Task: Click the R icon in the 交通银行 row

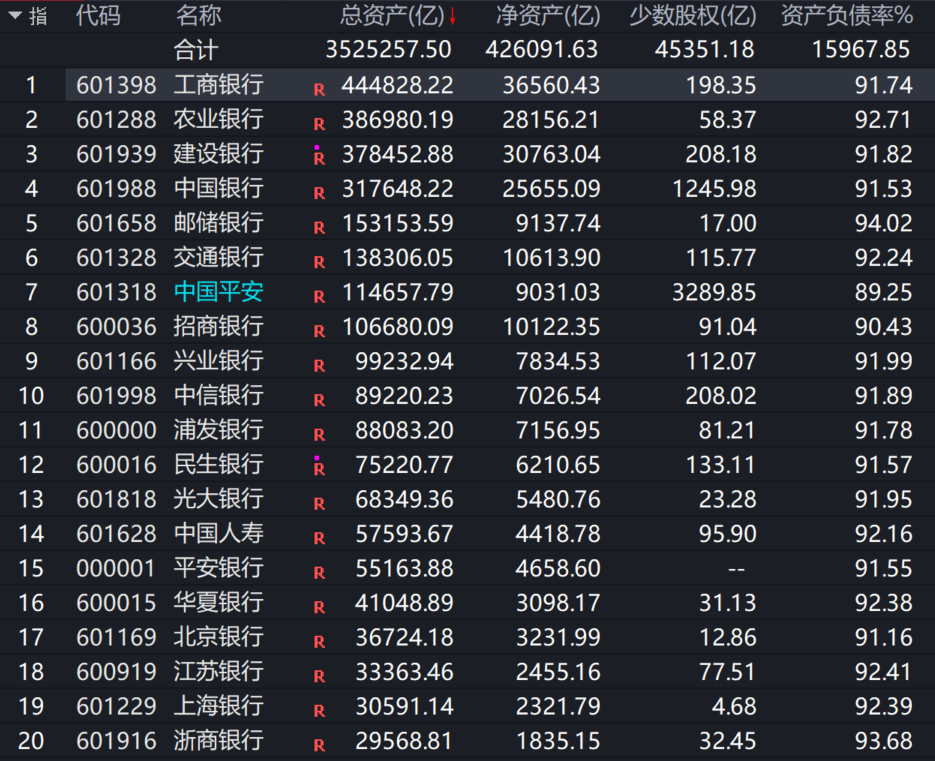Action: click(320, 262)
